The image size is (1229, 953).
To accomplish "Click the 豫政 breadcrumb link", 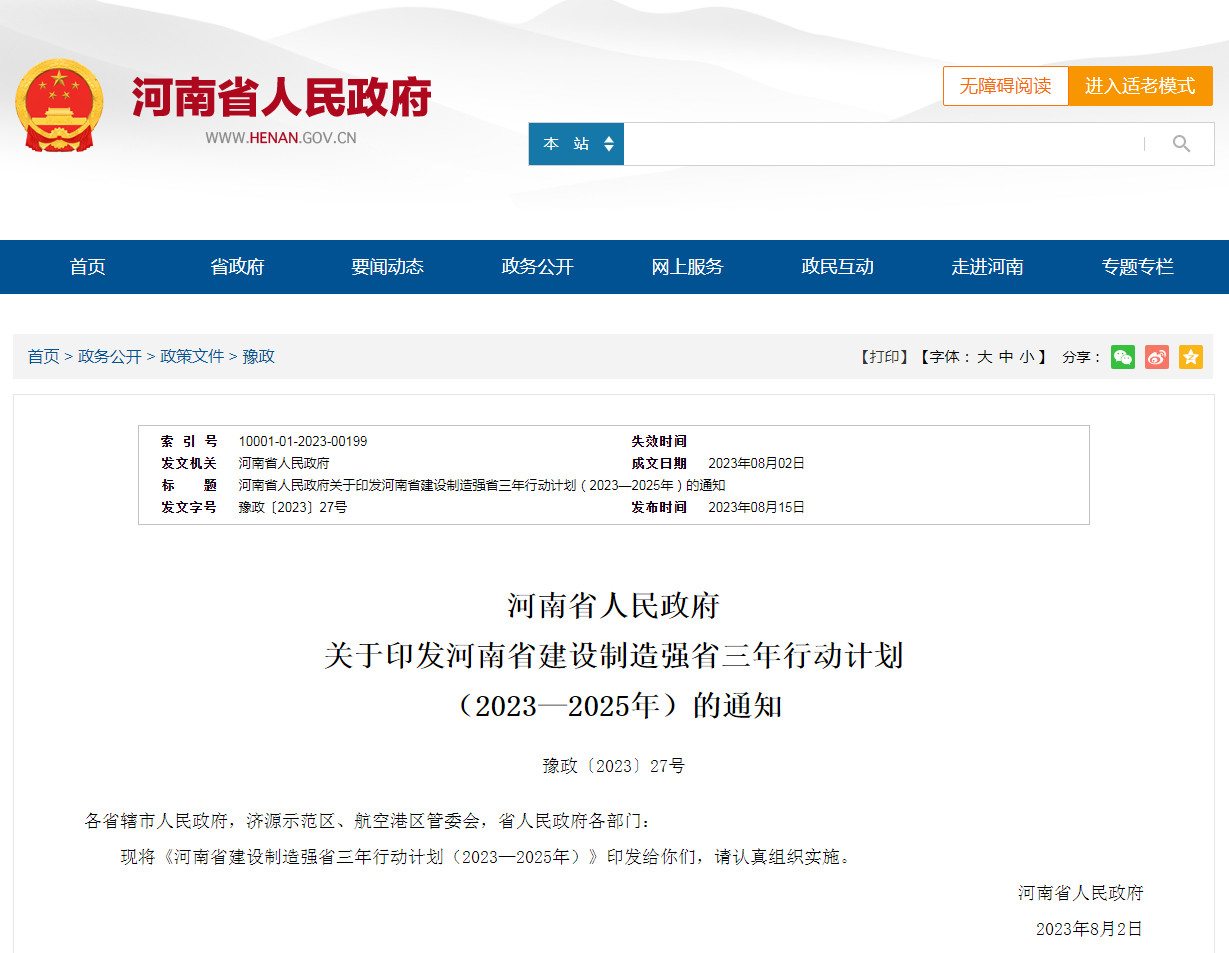I will point(258,357).
